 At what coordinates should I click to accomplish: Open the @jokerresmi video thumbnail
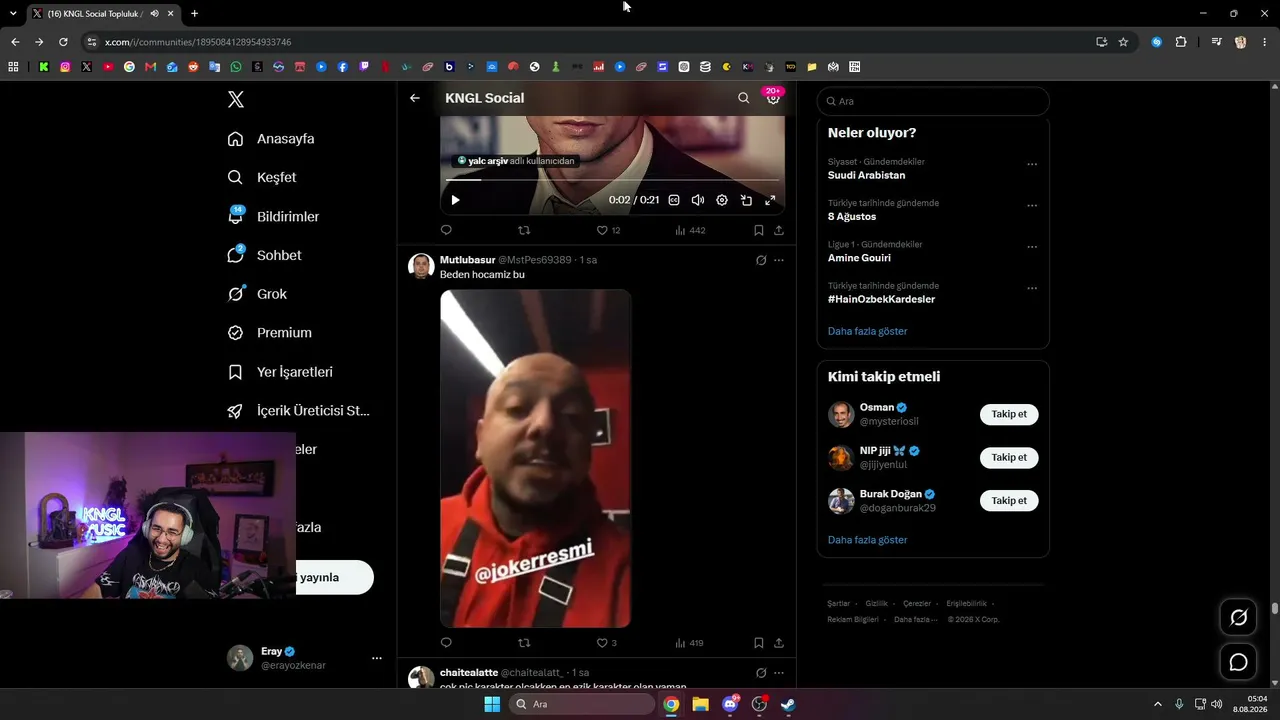pos(536,459)
